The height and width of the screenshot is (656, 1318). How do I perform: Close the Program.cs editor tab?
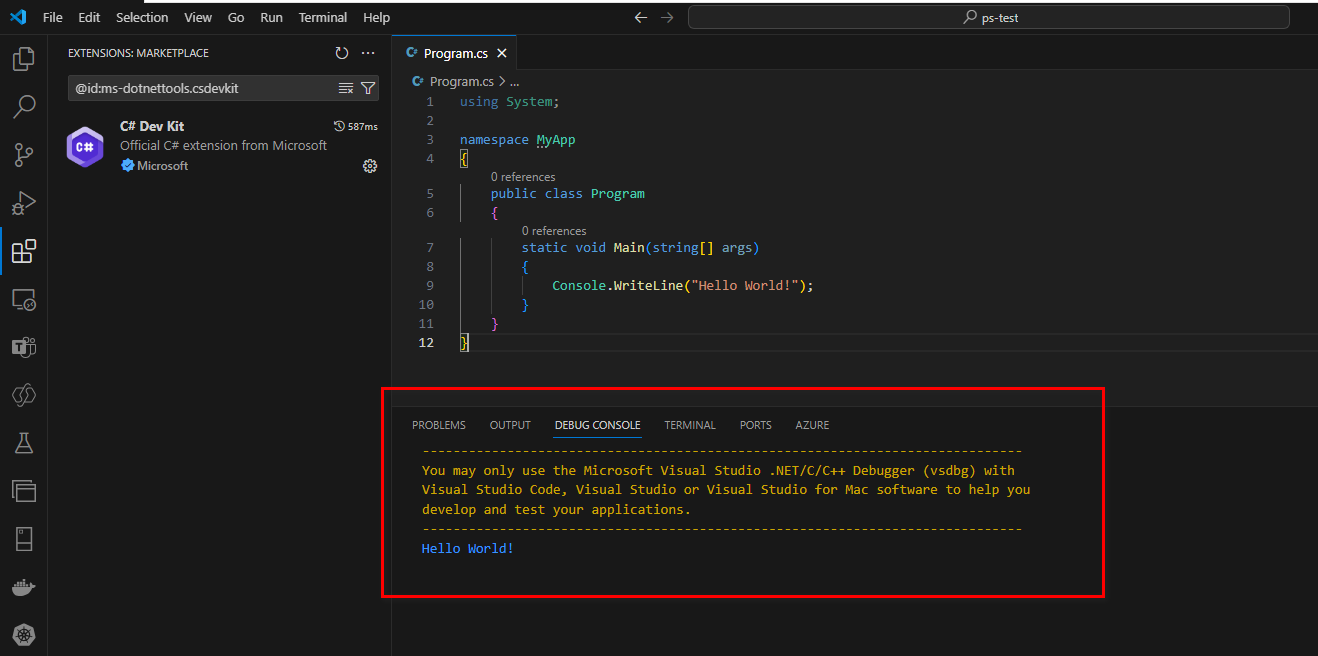click(502, 54)
